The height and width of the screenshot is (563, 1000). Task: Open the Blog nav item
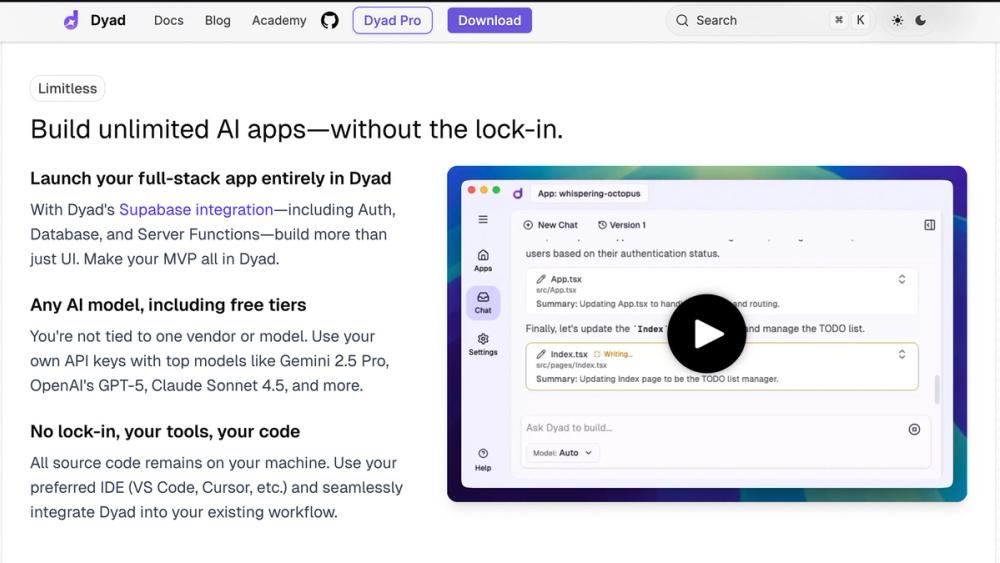[217, 20]
